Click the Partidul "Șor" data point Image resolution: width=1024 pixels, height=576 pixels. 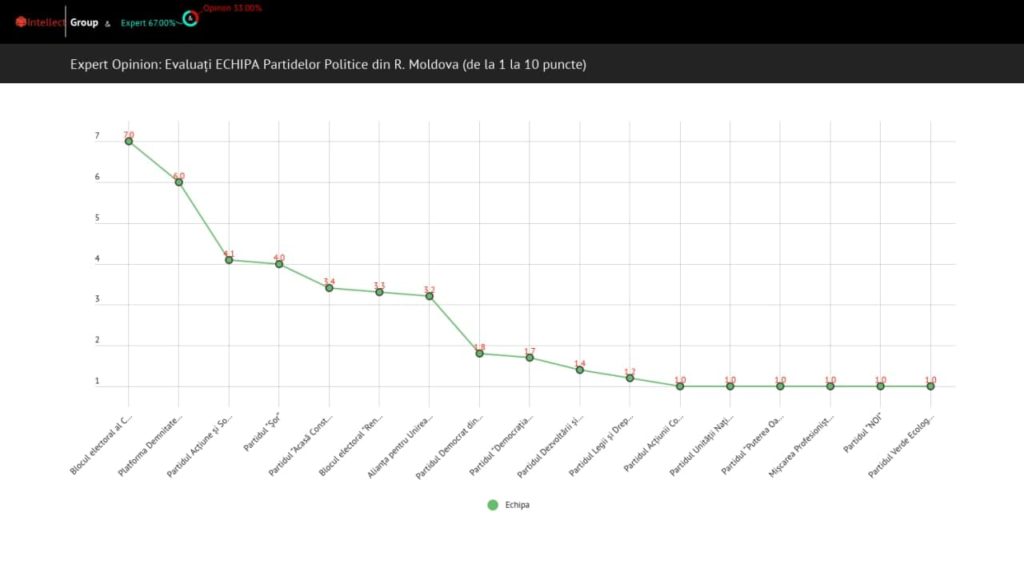(x=279, y=264)
